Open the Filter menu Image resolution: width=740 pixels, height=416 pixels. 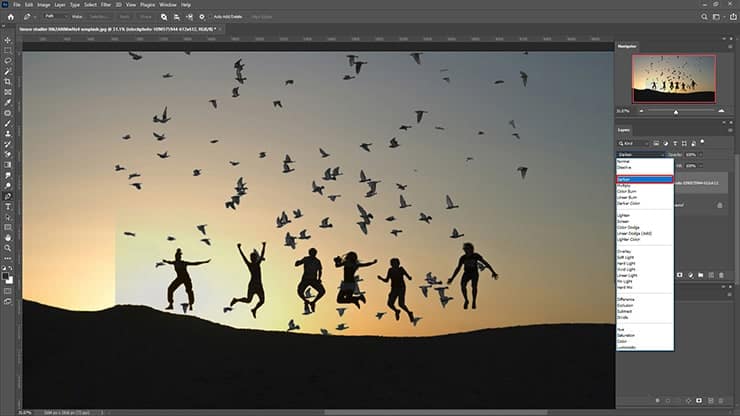[x=105, y=5]
